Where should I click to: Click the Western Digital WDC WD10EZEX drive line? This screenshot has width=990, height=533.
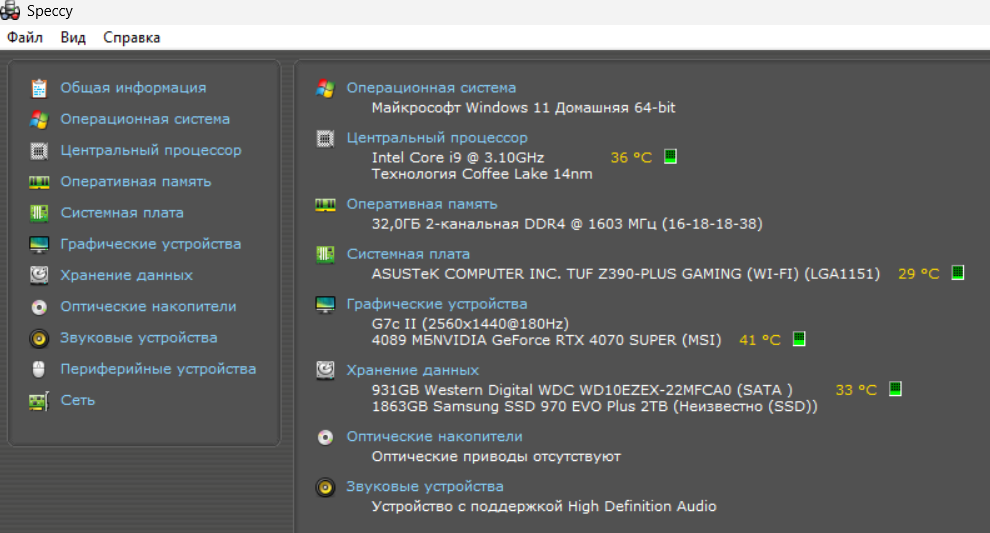(x=582, y=390)
